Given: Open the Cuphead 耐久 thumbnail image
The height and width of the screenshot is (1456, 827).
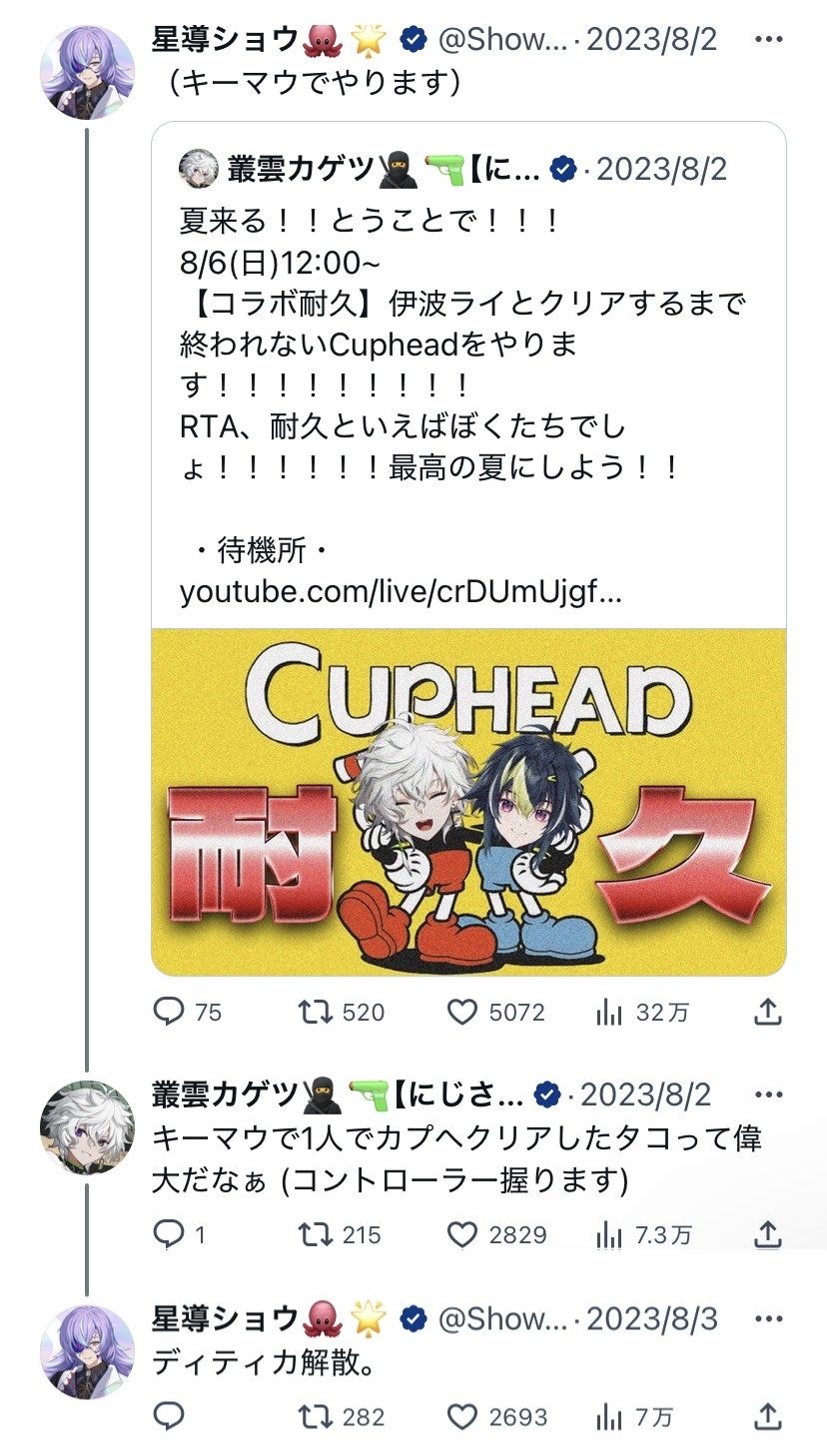Looking at the screenshot, I should tap(468, 802).
